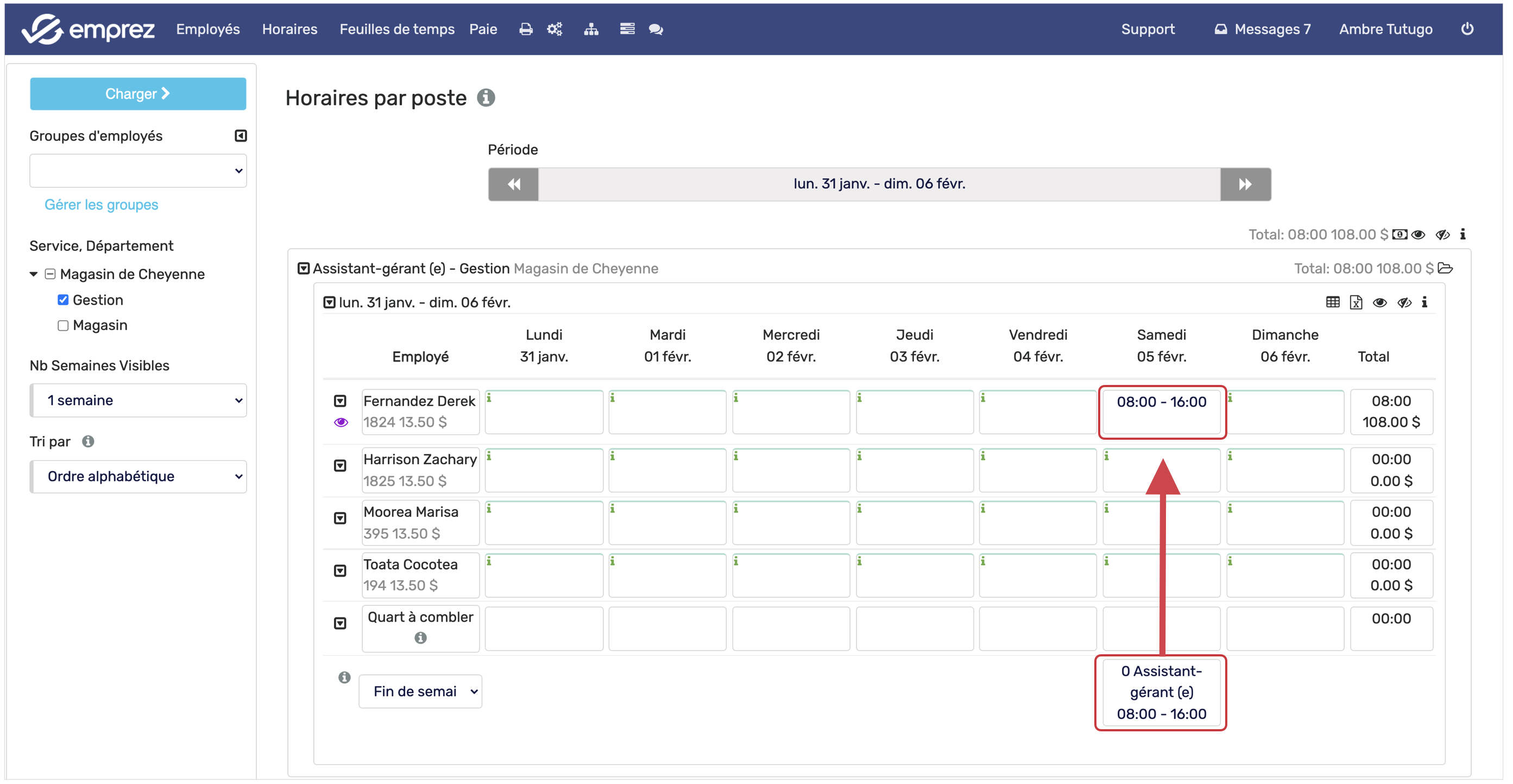Click the Excel export icon

(x=1356, y=302)
